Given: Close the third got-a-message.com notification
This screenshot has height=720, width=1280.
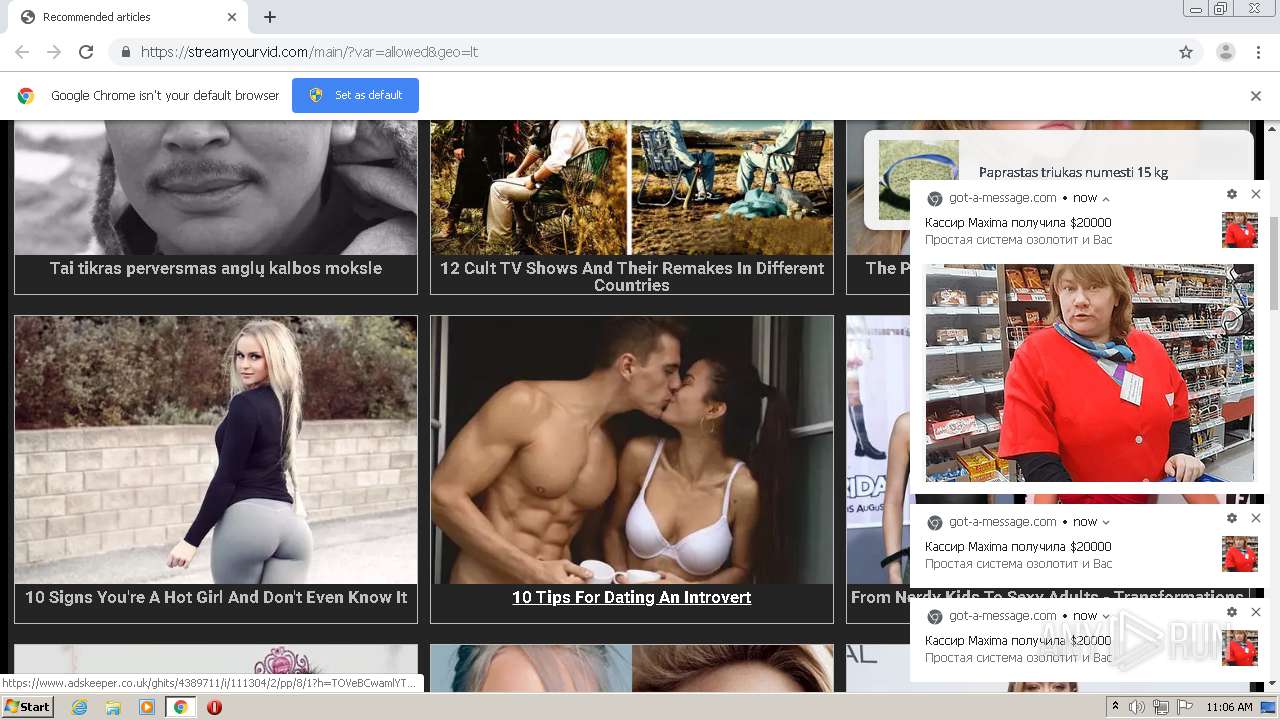Looking at the screenshot, I should 1256,612.
